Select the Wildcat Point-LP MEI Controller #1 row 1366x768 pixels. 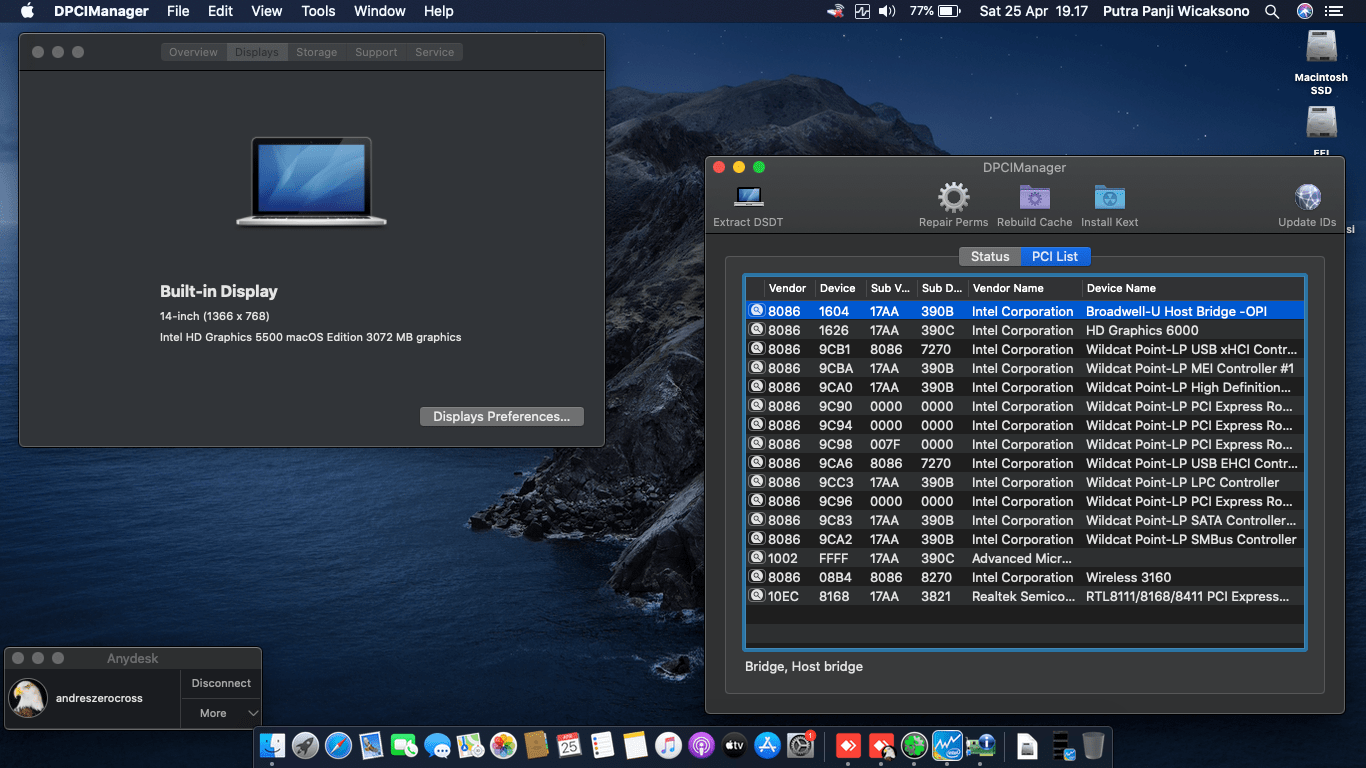[1025, 368]
